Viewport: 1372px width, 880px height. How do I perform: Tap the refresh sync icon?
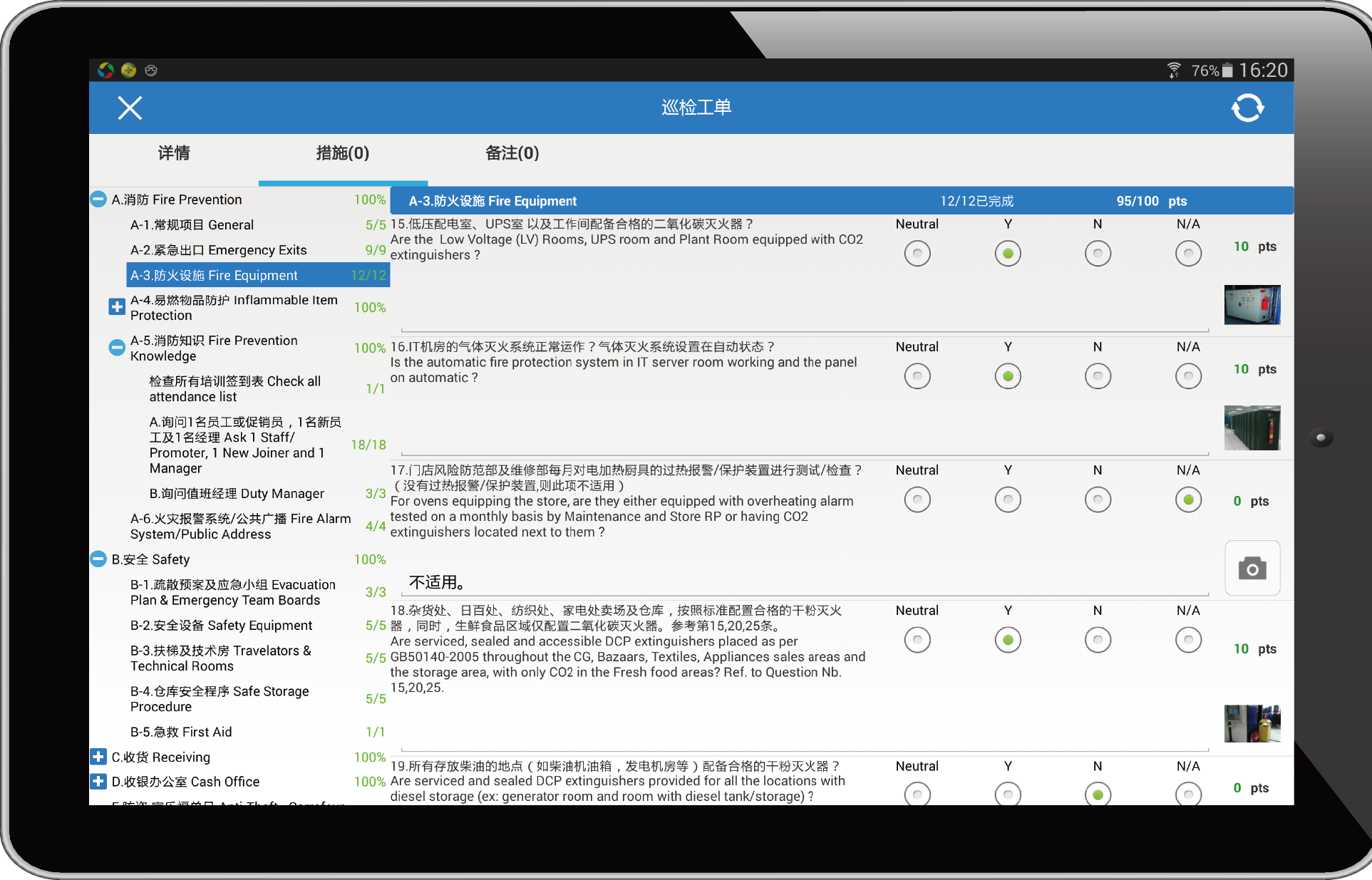pos(1247,108)
